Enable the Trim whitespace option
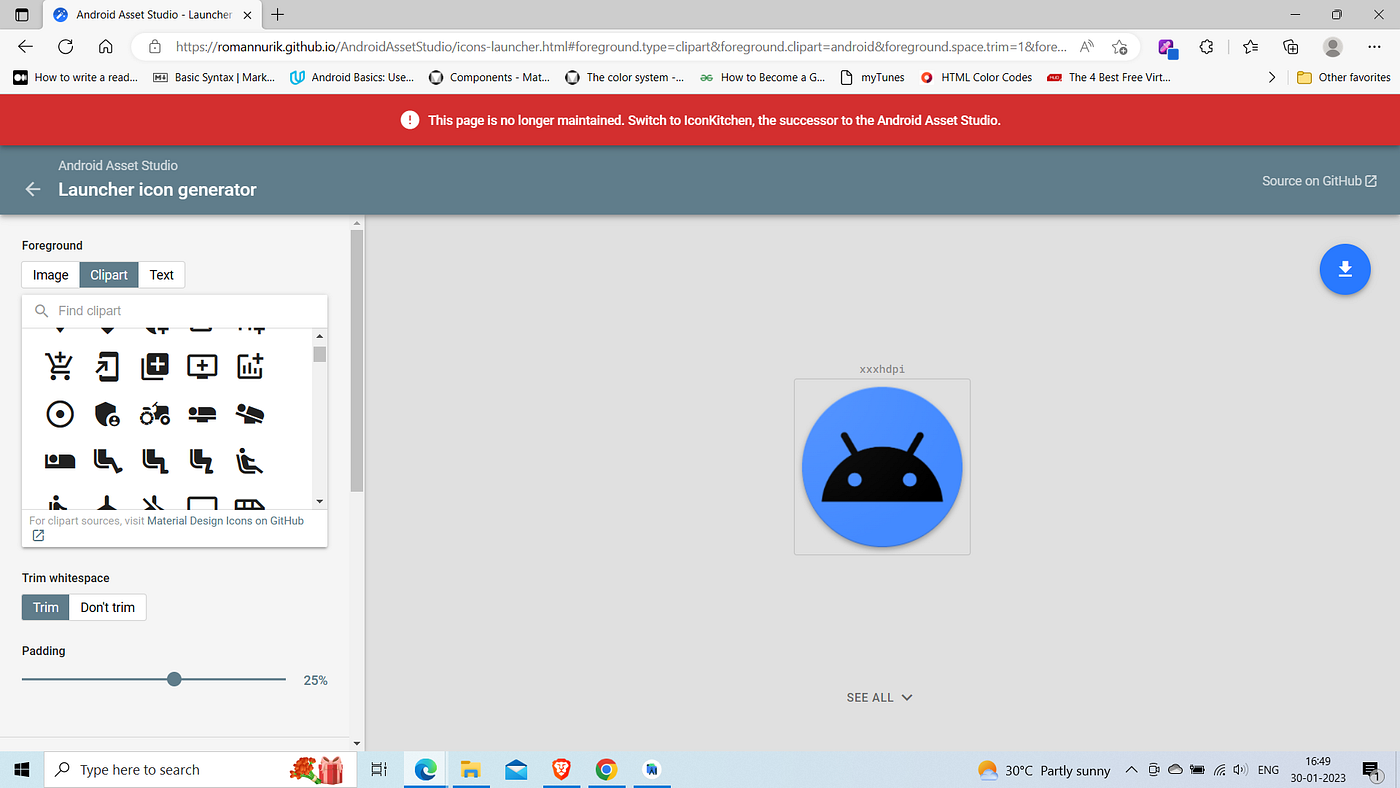The height and width of the screenshot is (788, 1400). (x=45, y=607)
